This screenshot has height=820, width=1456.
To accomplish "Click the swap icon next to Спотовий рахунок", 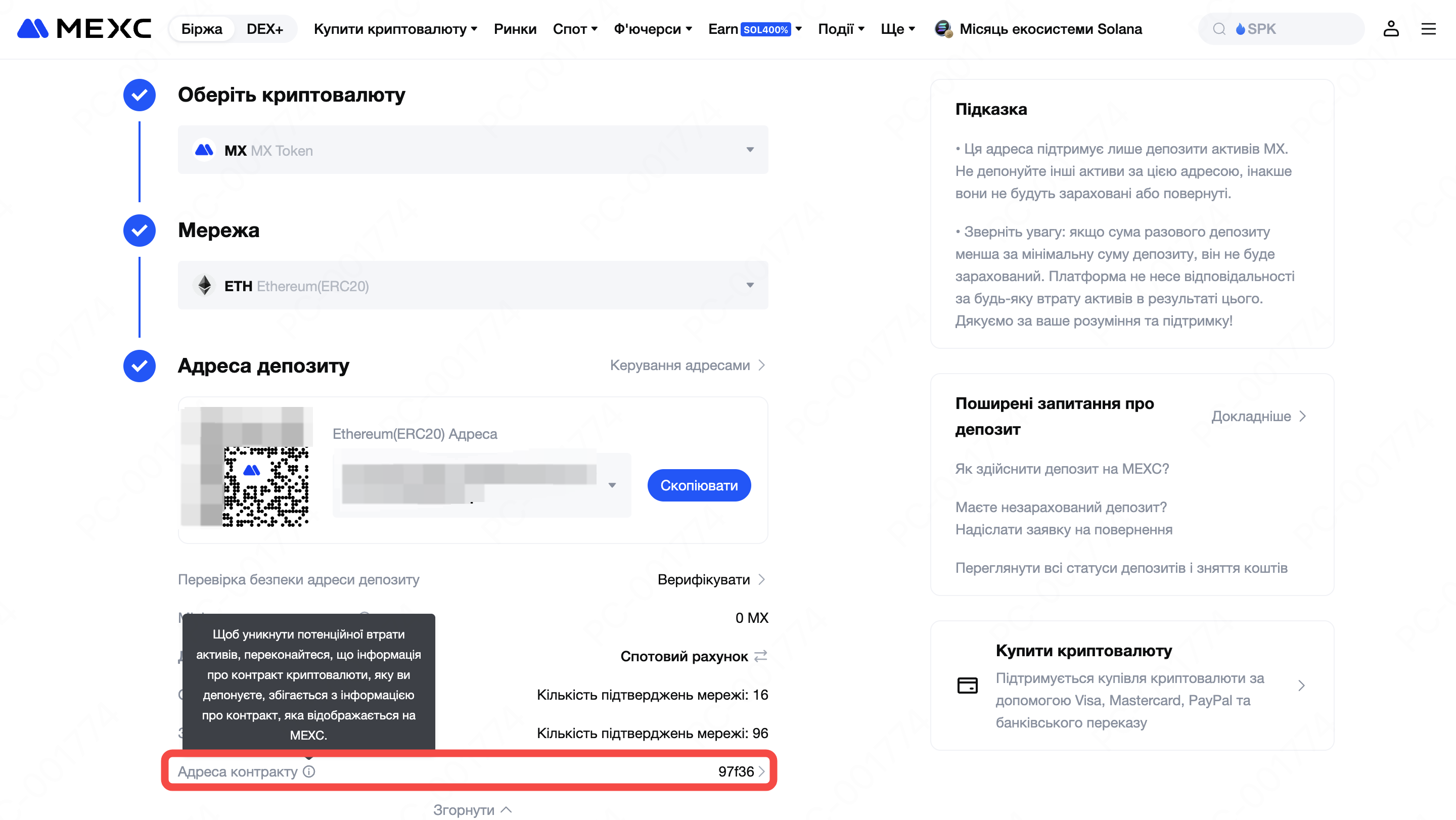I will [761, 656].
